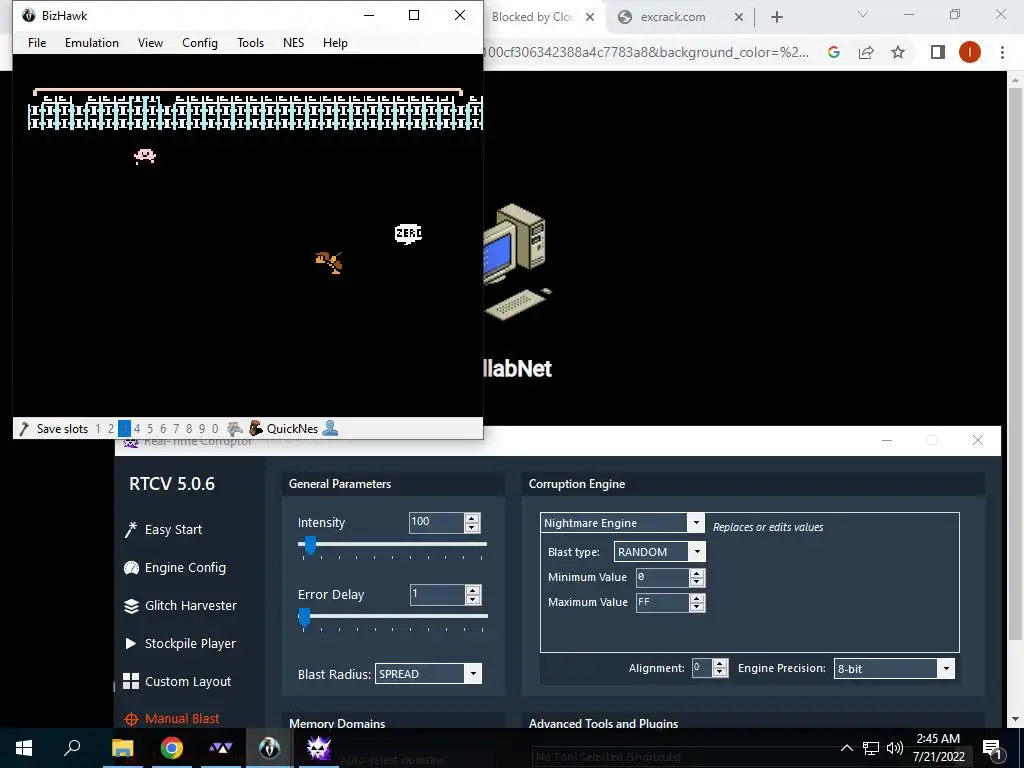
Task: Close the excrack.com browser tab
Action: point(739,18)
